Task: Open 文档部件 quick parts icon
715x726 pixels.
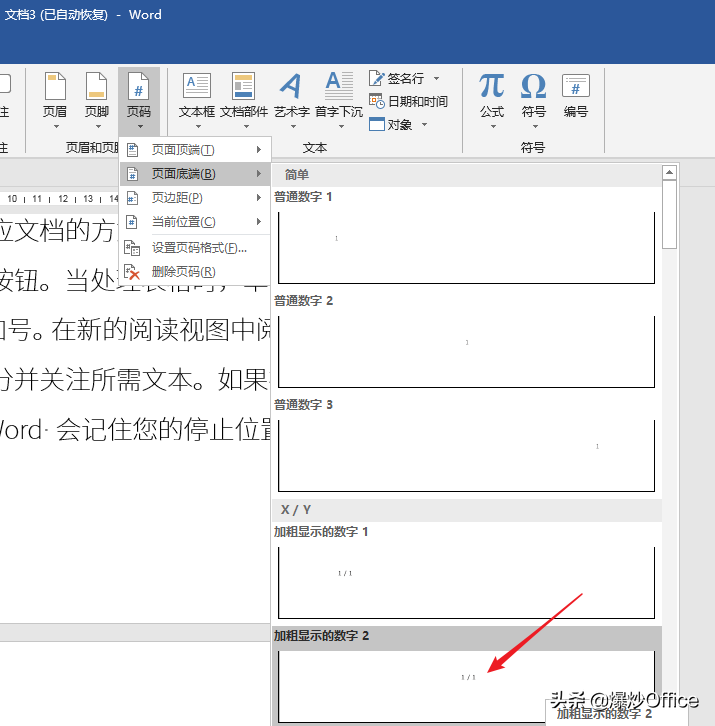Action: pos(244,86)
